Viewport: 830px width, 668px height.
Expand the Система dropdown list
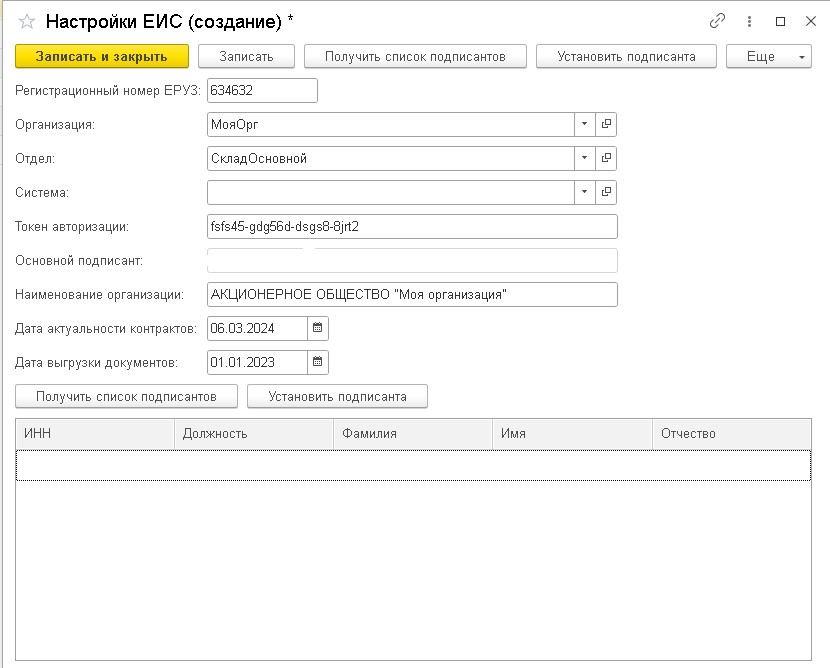pos(584,192)
